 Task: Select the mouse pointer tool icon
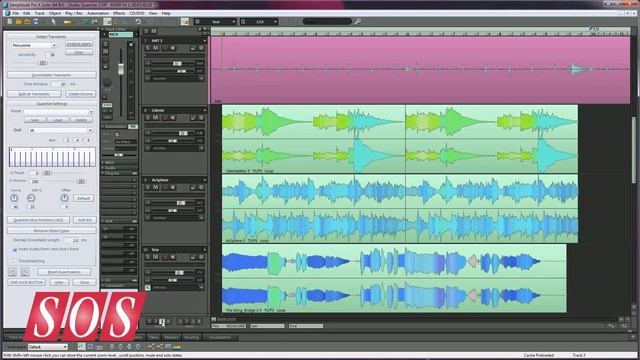(53, 22)
